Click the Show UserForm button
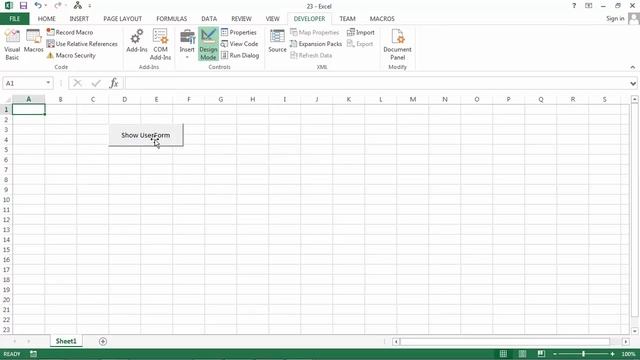The width and height of the screenshot is (640, 360). 146,135
